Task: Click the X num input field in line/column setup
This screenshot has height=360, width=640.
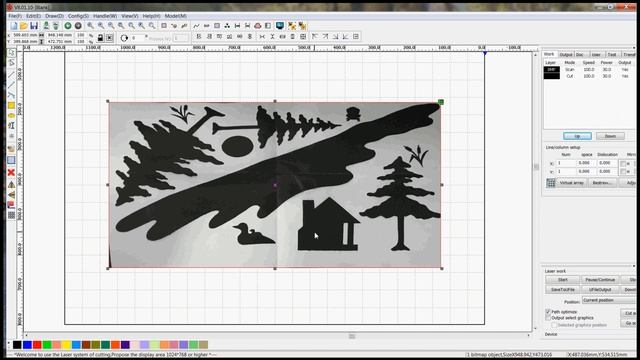Action: [565, 163]
